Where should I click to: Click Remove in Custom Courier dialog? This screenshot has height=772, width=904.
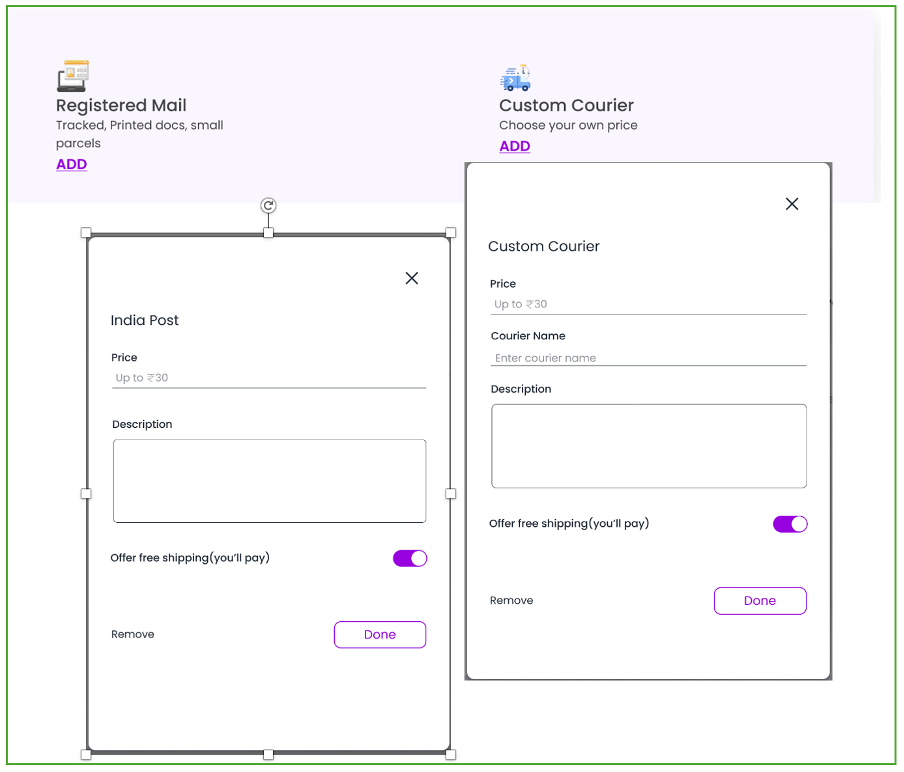[511, 601]
